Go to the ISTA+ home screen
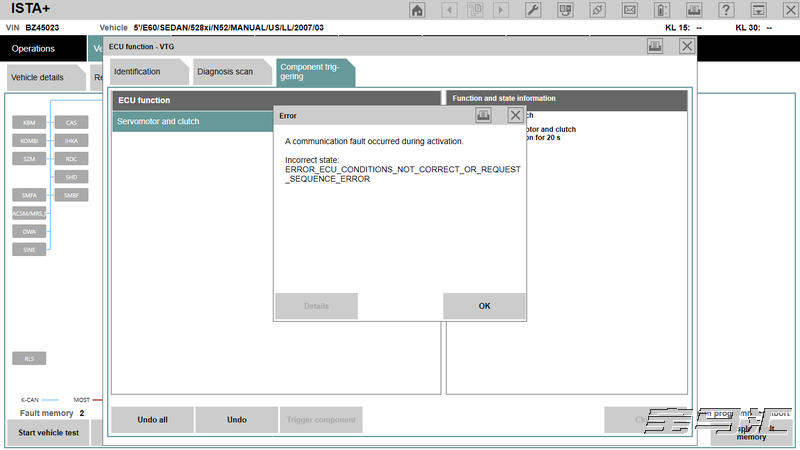This screenshot has height=450, width=800. point(417,10)
